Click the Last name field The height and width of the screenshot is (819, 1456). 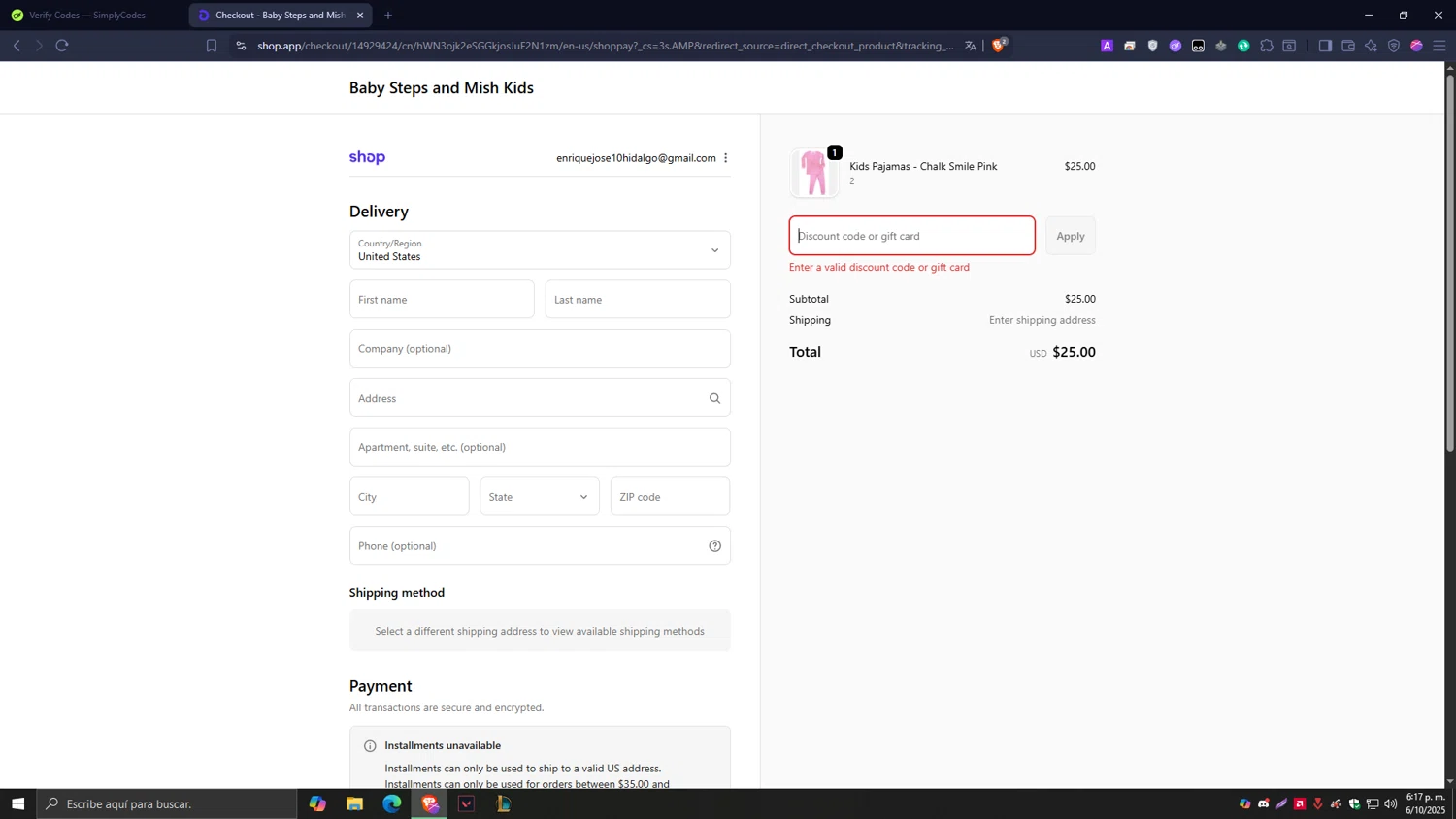tap(638, 300)
